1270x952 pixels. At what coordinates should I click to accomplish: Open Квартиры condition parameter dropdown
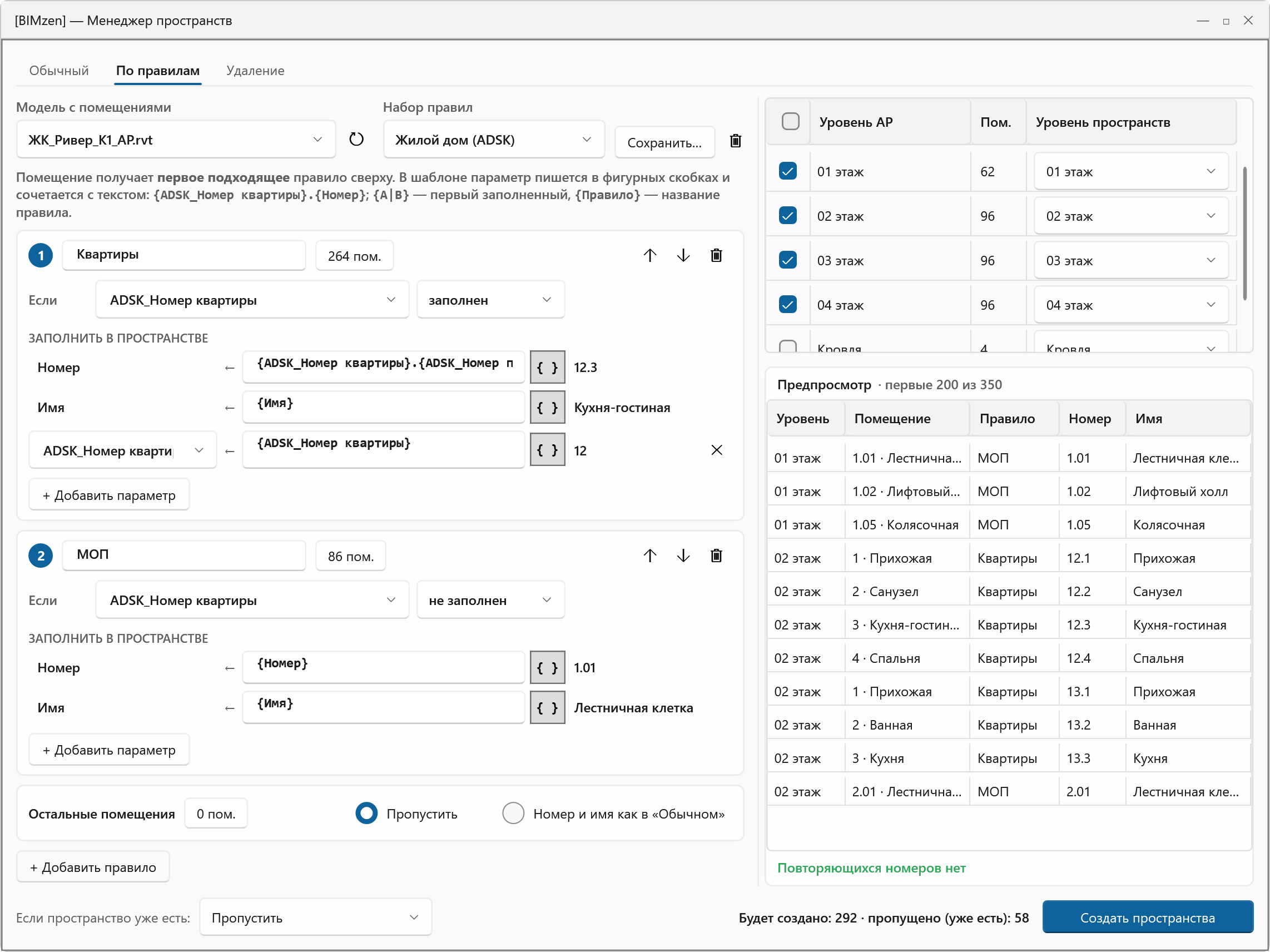click(252, 300)
